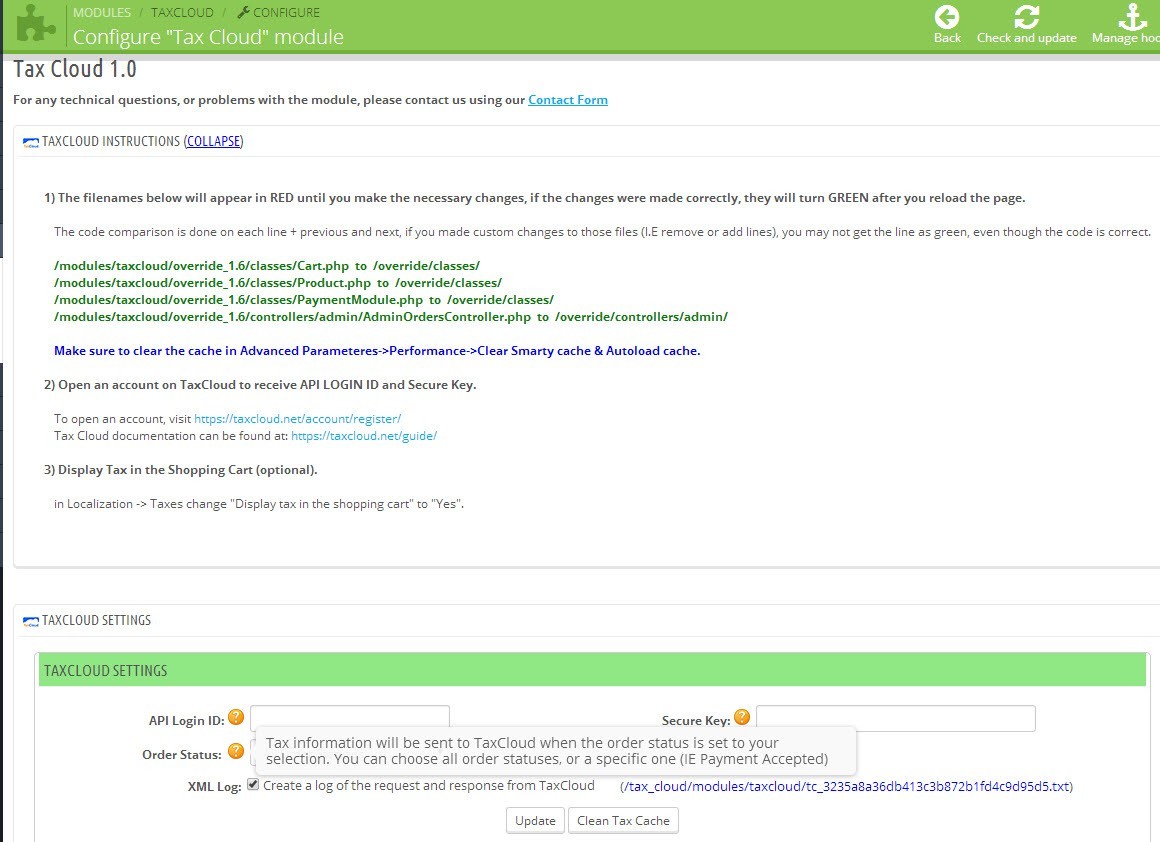Viewport: 1160px width, 842px height.
Task: Click help icon next to Order Status
Action: [236, 751]
